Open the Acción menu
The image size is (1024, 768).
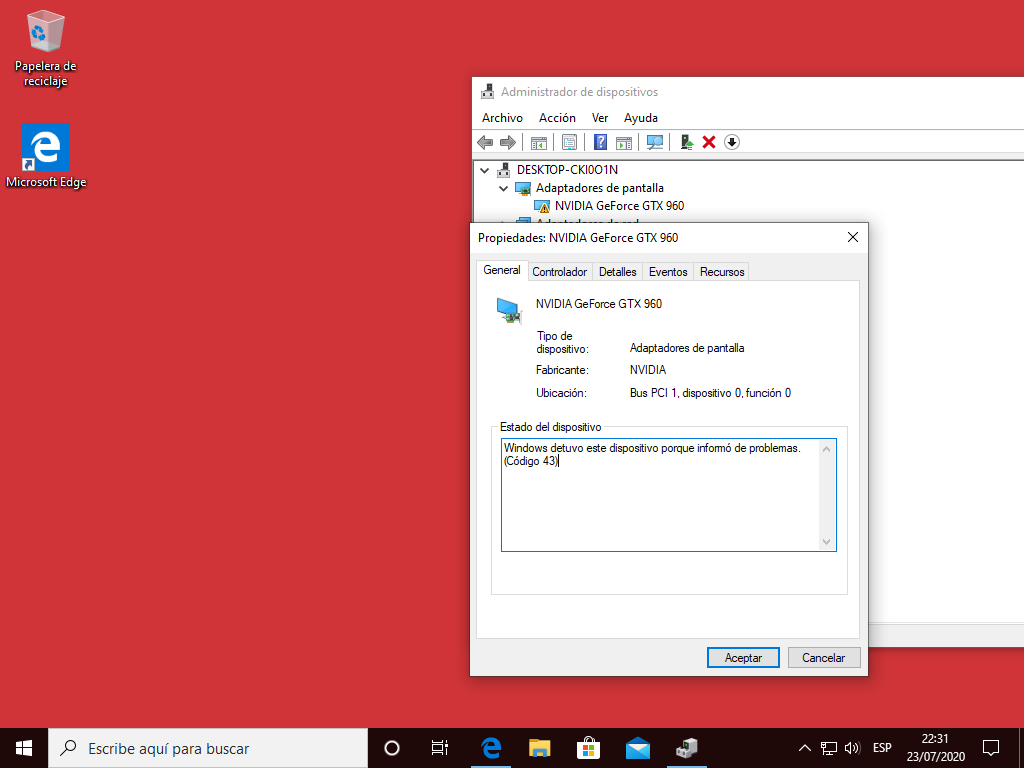[557, 118]
